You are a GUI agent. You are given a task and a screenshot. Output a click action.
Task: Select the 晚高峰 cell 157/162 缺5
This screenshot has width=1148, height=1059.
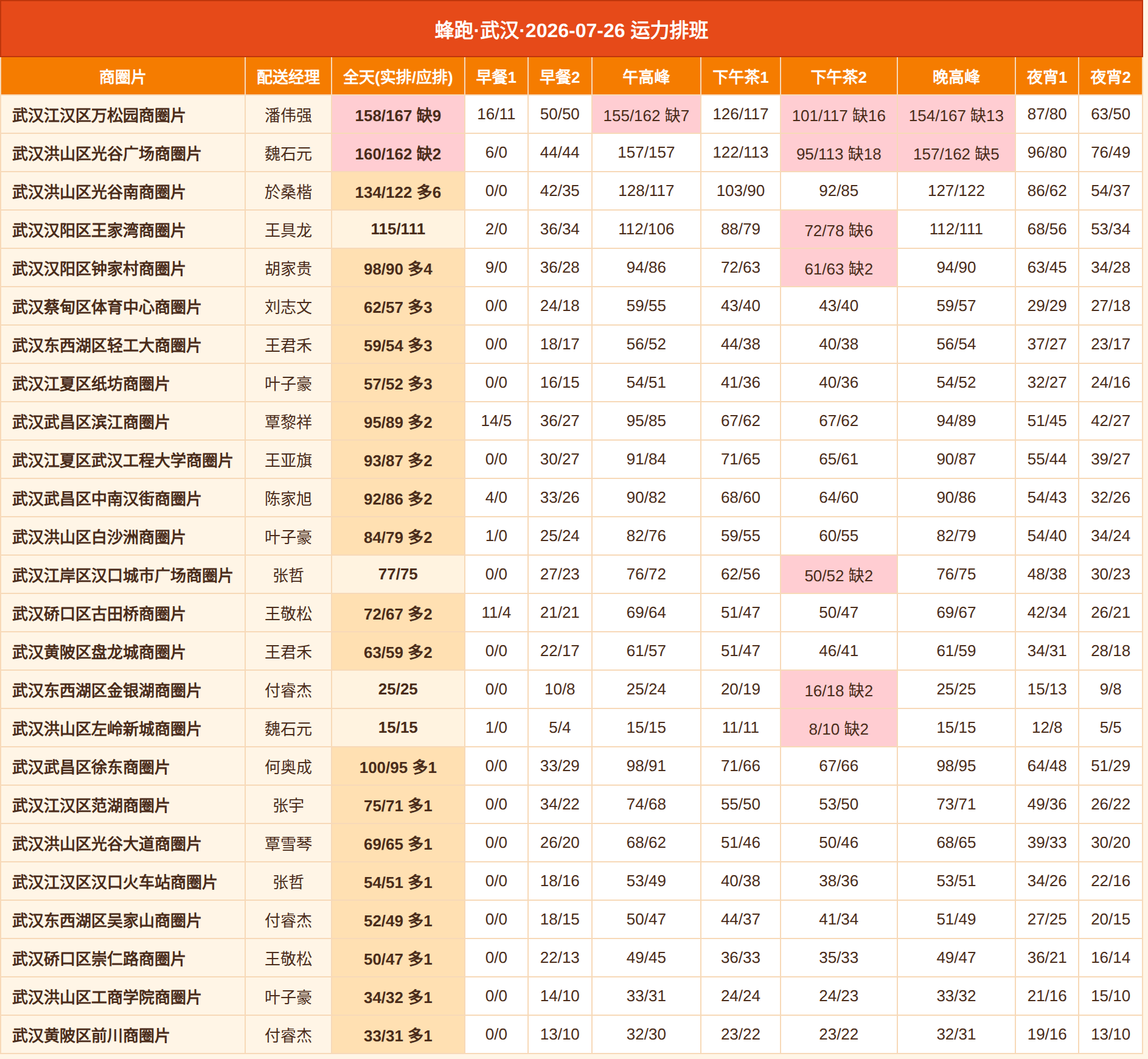(956, 153)
